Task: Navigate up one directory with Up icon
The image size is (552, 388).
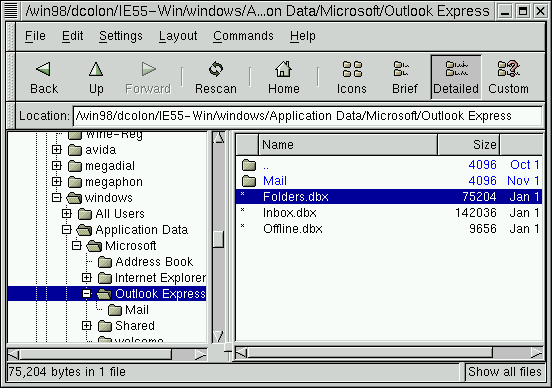Action: pos(96,69)
